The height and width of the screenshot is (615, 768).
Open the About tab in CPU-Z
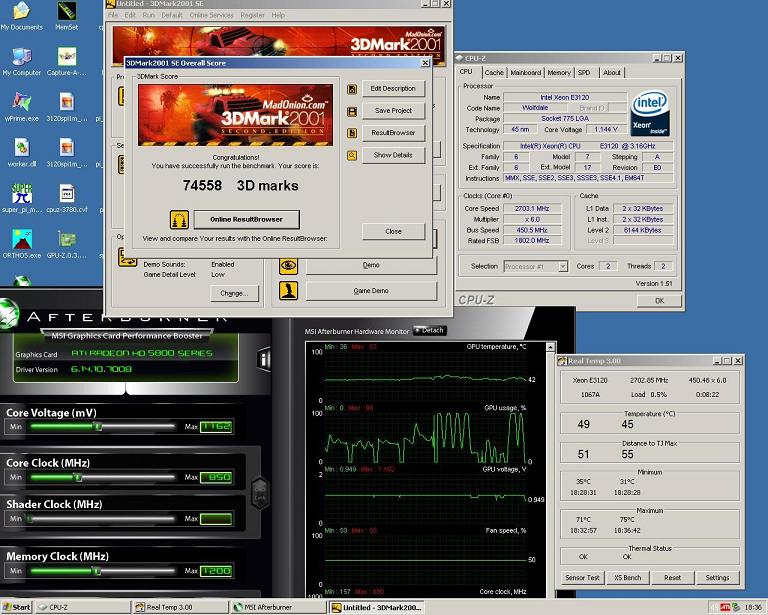612,72
